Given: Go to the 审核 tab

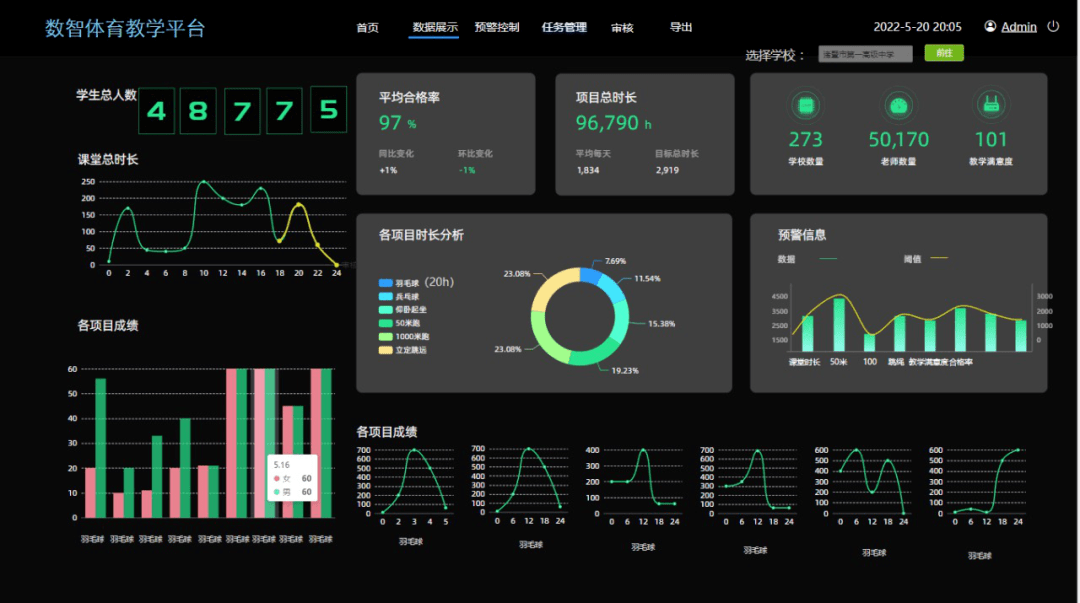Looking at the screenshot, I should tap(622, 28).
